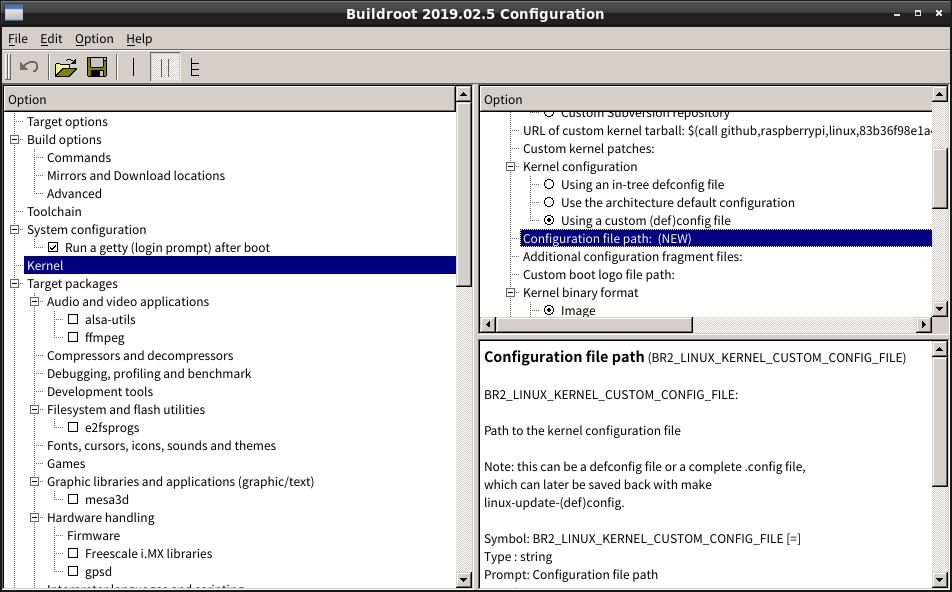This screenshot has height=592, width=952.
Task: Click left tree scrollbar down arrow
Action: [464, 579]
